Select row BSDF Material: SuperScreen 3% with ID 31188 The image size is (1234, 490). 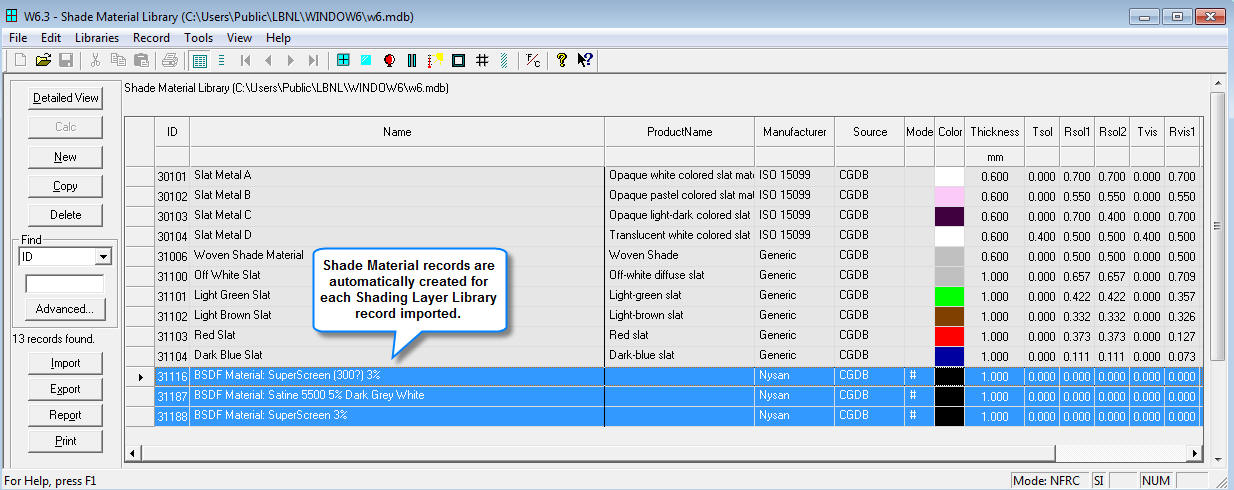pos(662,416)
